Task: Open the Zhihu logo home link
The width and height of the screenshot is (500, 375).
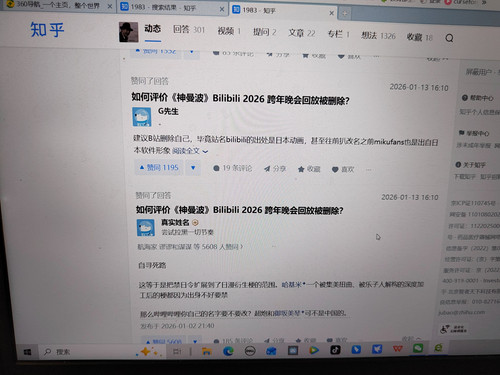Action: (47, 29)
